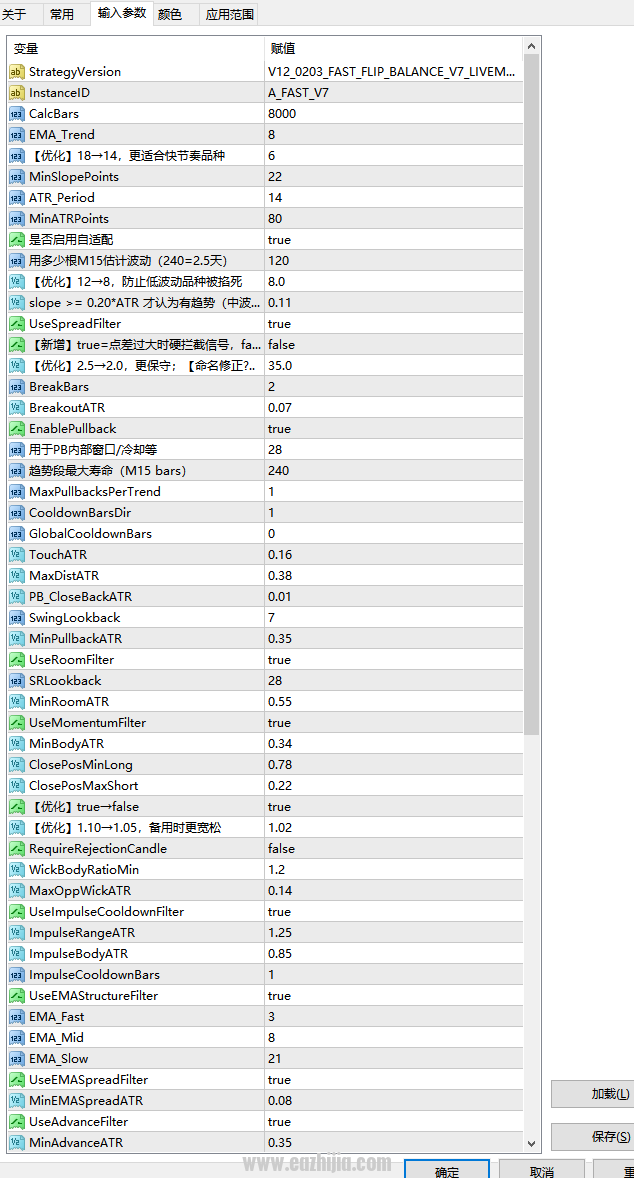Viewport: 634px width, 1178px height.
Task: Click the 加载(L) button
Action: 593,1094
